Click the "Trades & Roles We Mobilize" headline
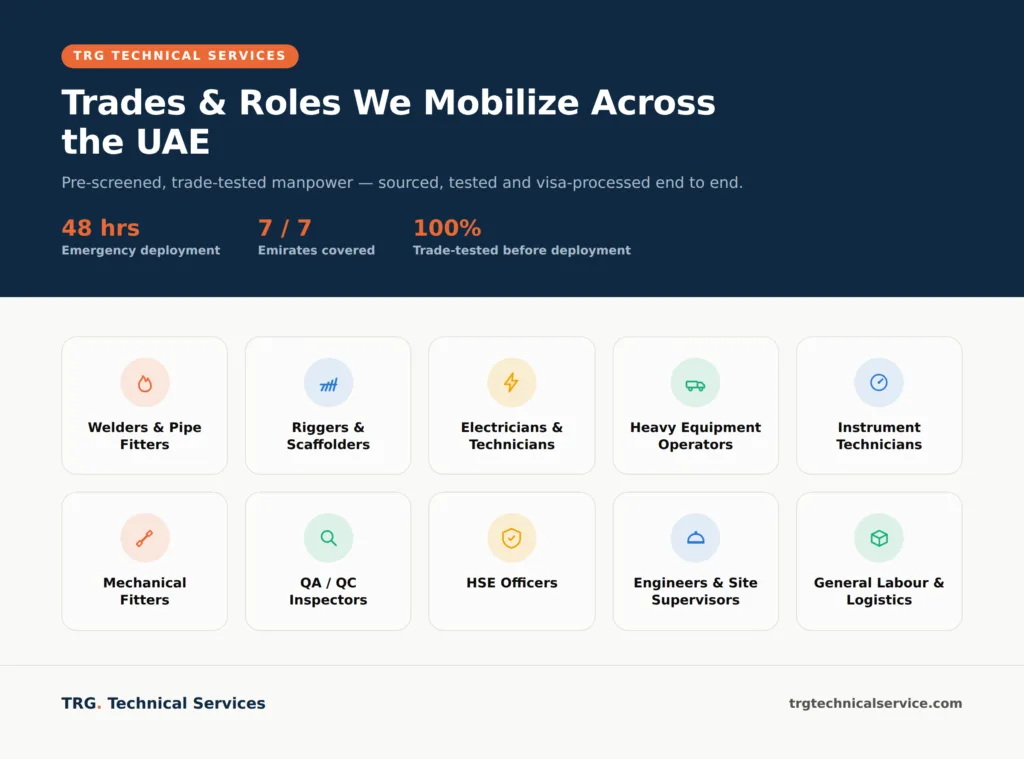The width and height of the screenshot is (1024, 759). (389, 122)
